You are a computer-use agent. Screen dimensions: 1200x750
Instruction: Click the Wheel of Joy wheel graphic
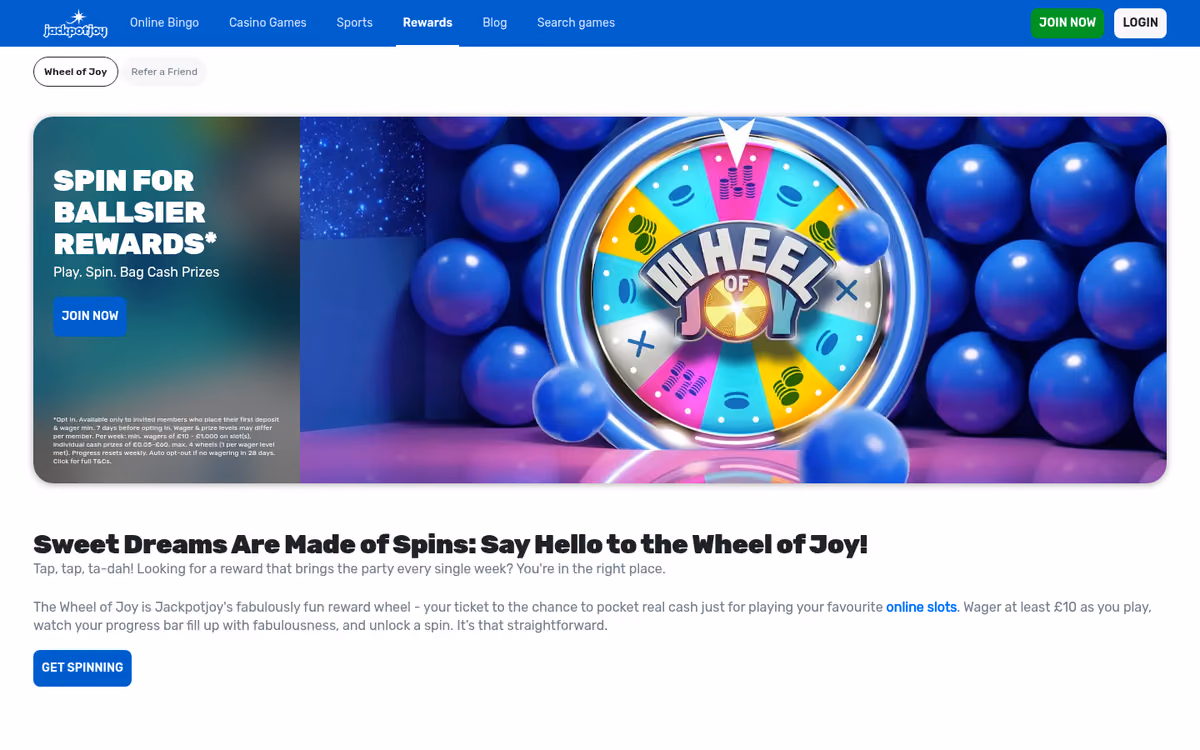point(736,290)
